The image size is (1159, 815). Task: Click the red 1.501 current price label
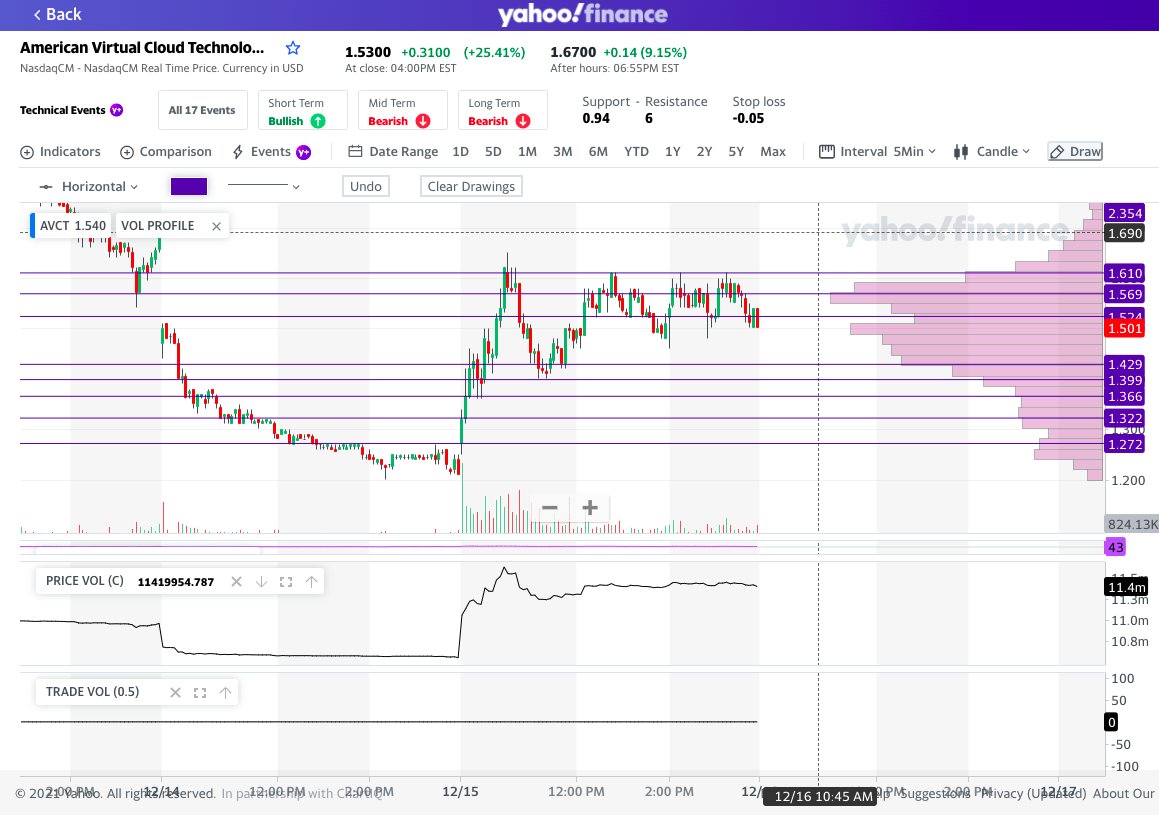(x=1124, y=328)
